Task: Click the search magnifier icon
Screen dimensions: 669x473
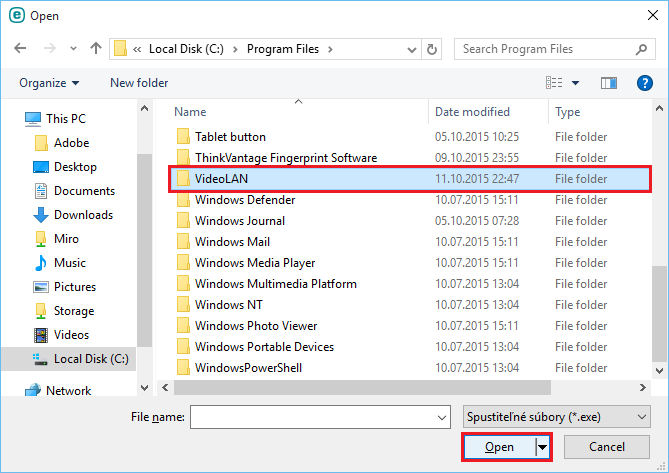Action: pos(640,48)
